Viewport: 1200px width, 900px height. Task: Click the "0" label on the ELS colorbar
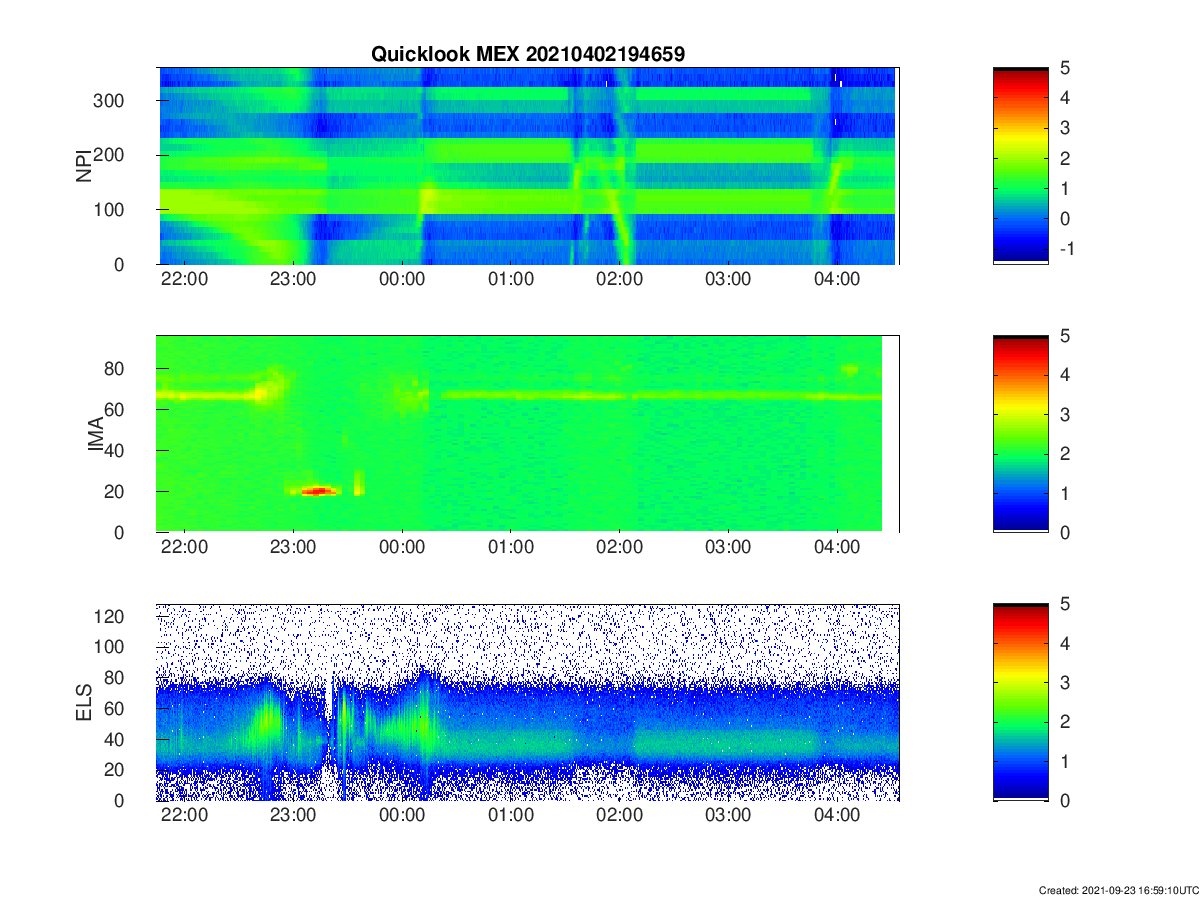pyautogui.click(x=1066, y=801)
